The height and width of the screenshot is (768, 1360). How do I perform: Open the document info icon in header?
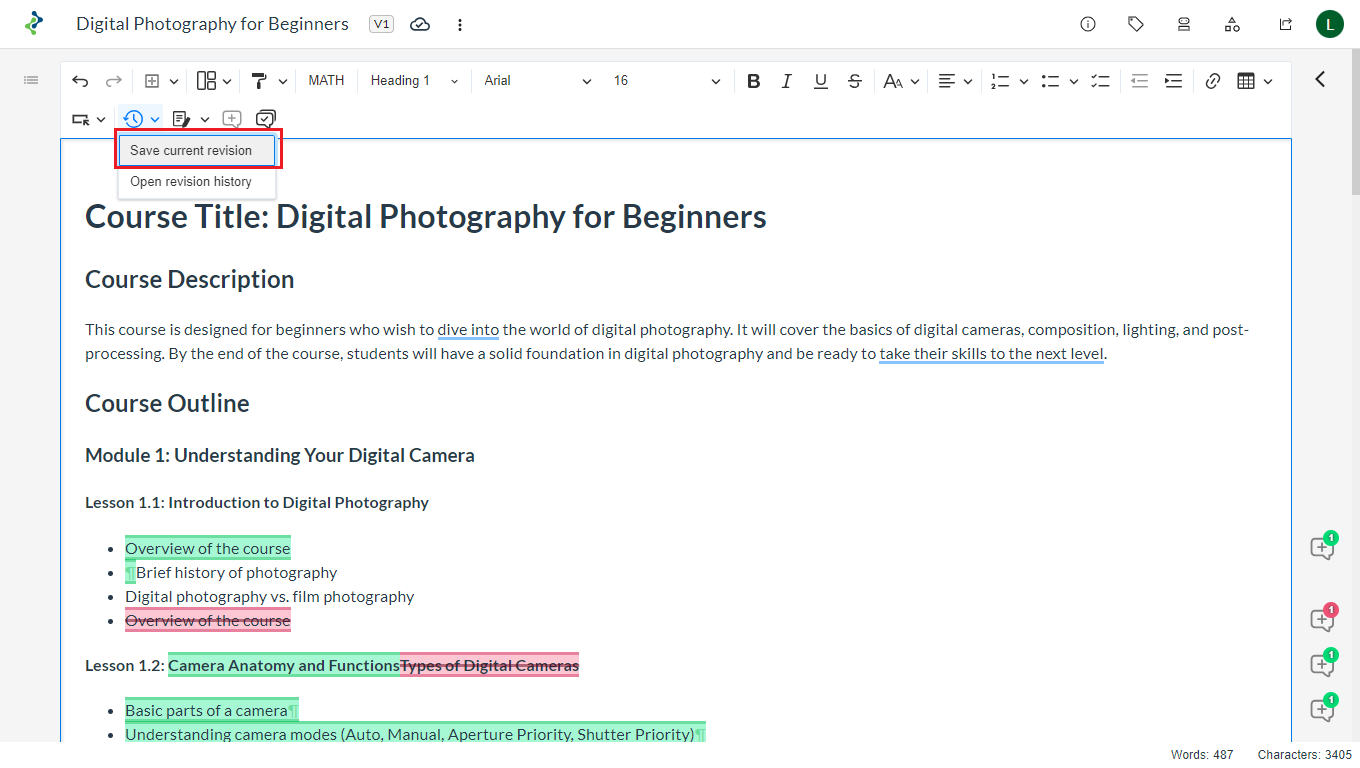click(1088, 24)
